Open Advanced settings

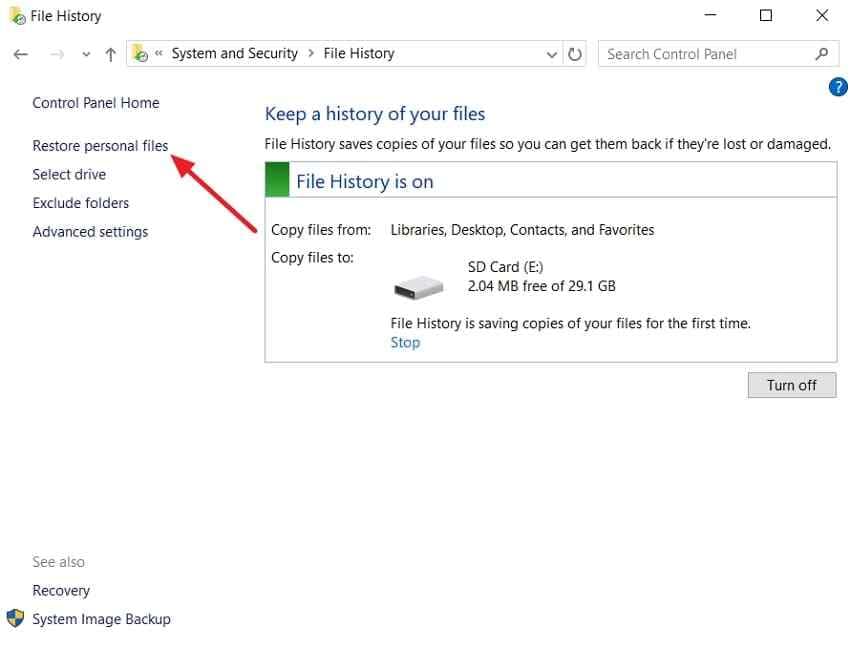click(90, 232)
